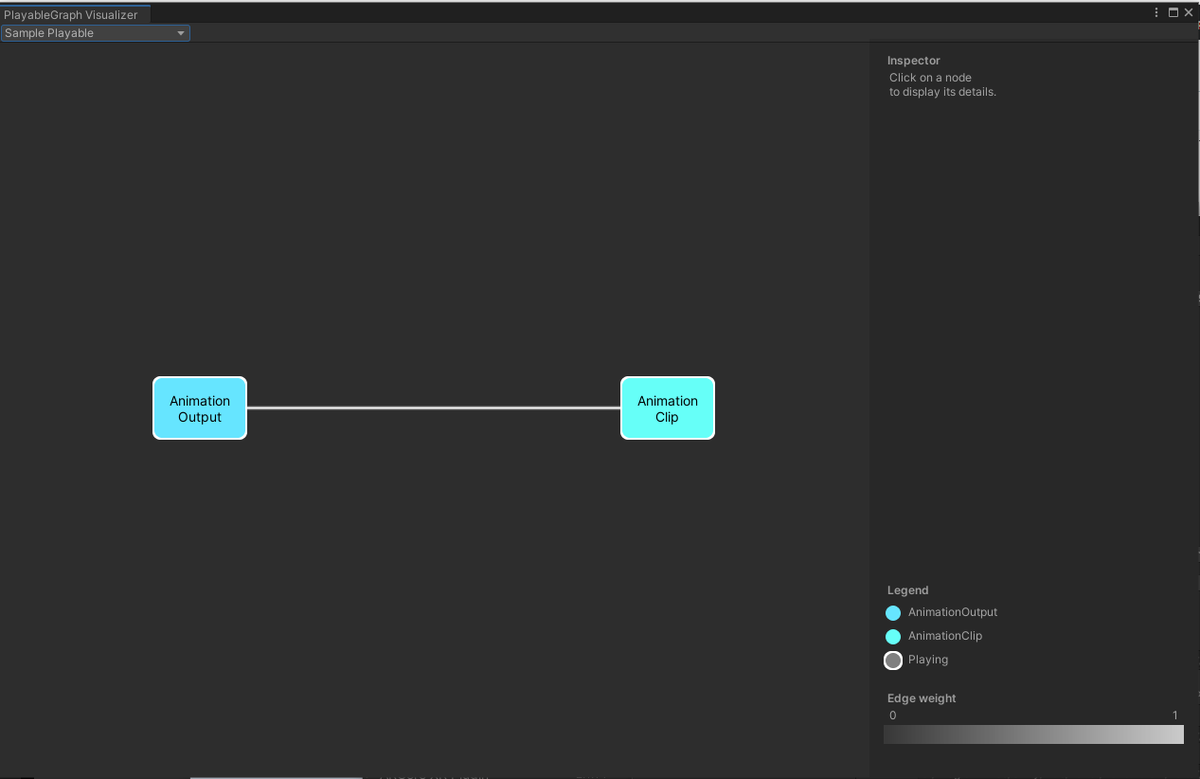Click the Playing legend circle icon
This screenshot has height=779, width=1200.
(893, 660)
